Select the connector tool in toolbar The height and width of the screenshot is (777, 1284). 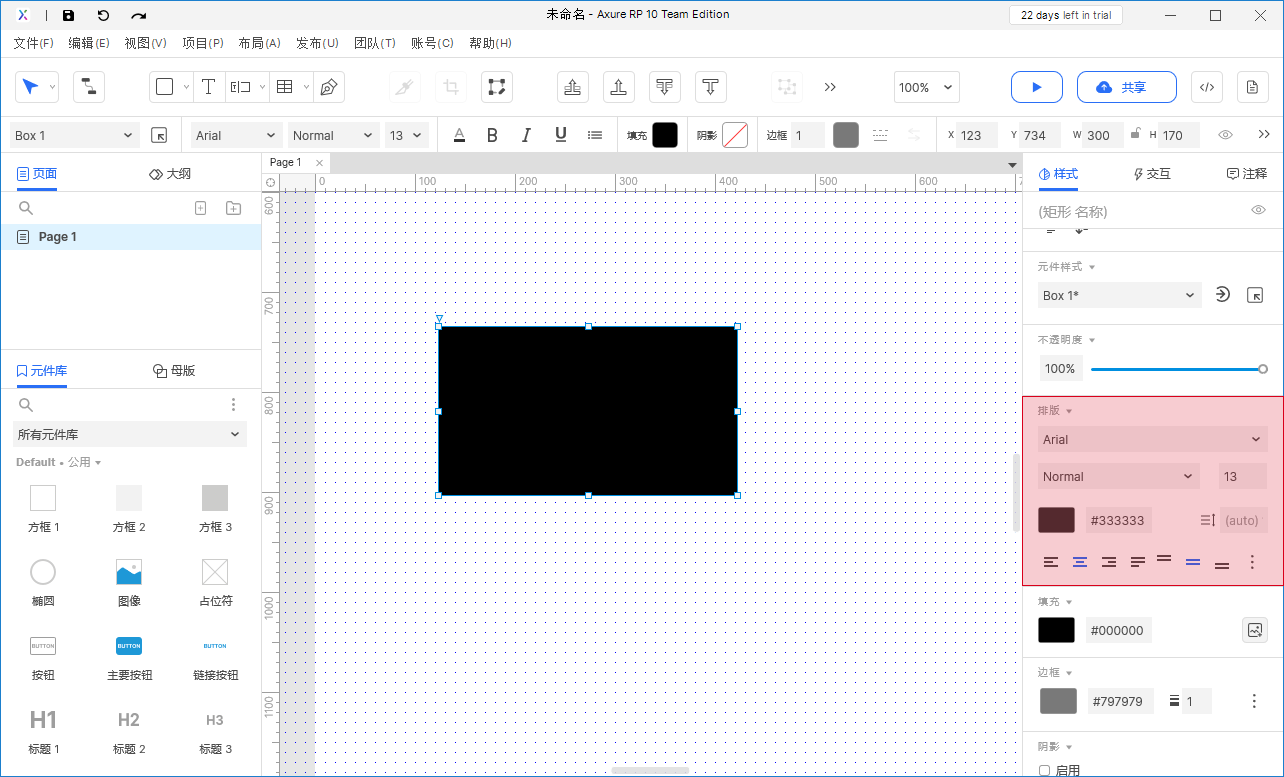click(89, 87)
